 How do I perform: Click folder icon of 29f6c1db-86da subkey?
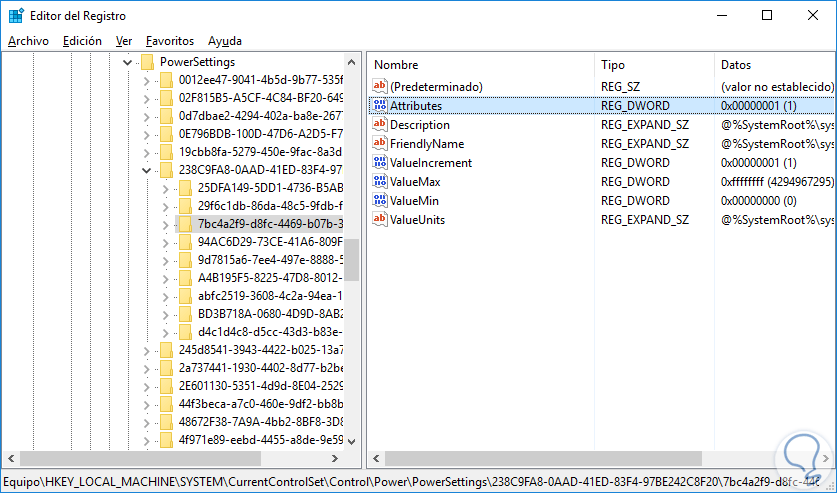(185, 206)
